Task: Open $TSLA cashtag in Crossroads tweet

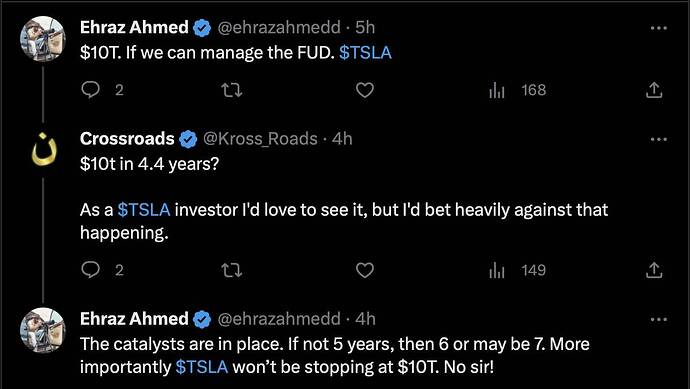Action: [144, 210]
